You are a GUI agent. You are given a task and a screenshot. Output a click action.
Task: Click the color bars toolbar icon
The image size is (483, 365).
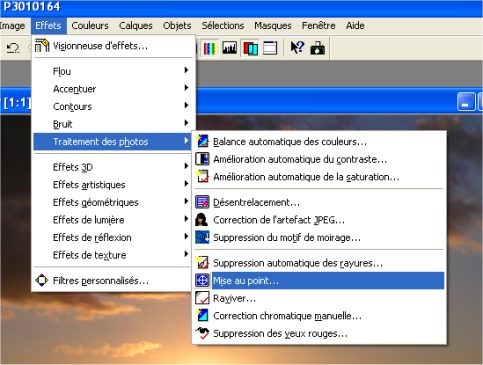[x=209, y=48]
